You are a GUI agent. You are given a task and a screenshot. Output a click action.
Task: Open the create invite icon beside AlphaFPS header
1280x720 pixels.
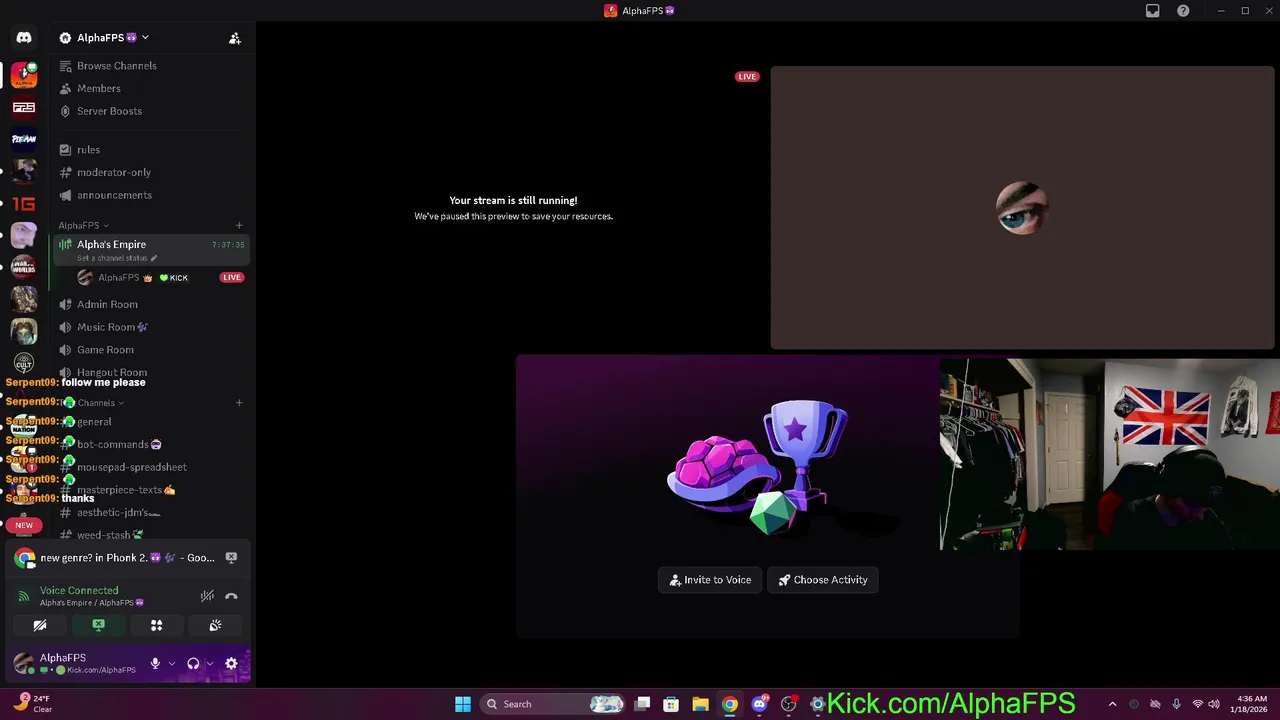point(235,38)
